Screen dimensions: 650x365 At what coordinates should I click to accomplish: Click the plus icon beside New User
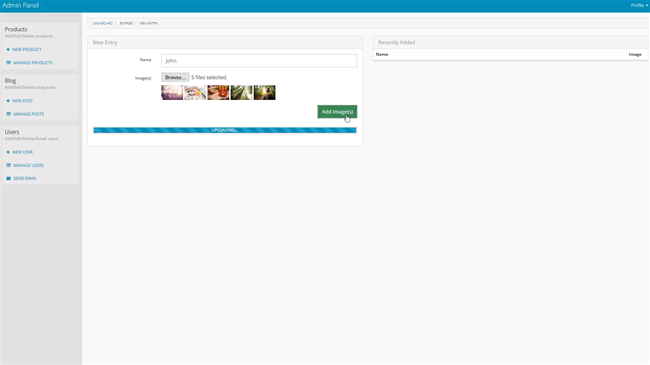[8, 152]
